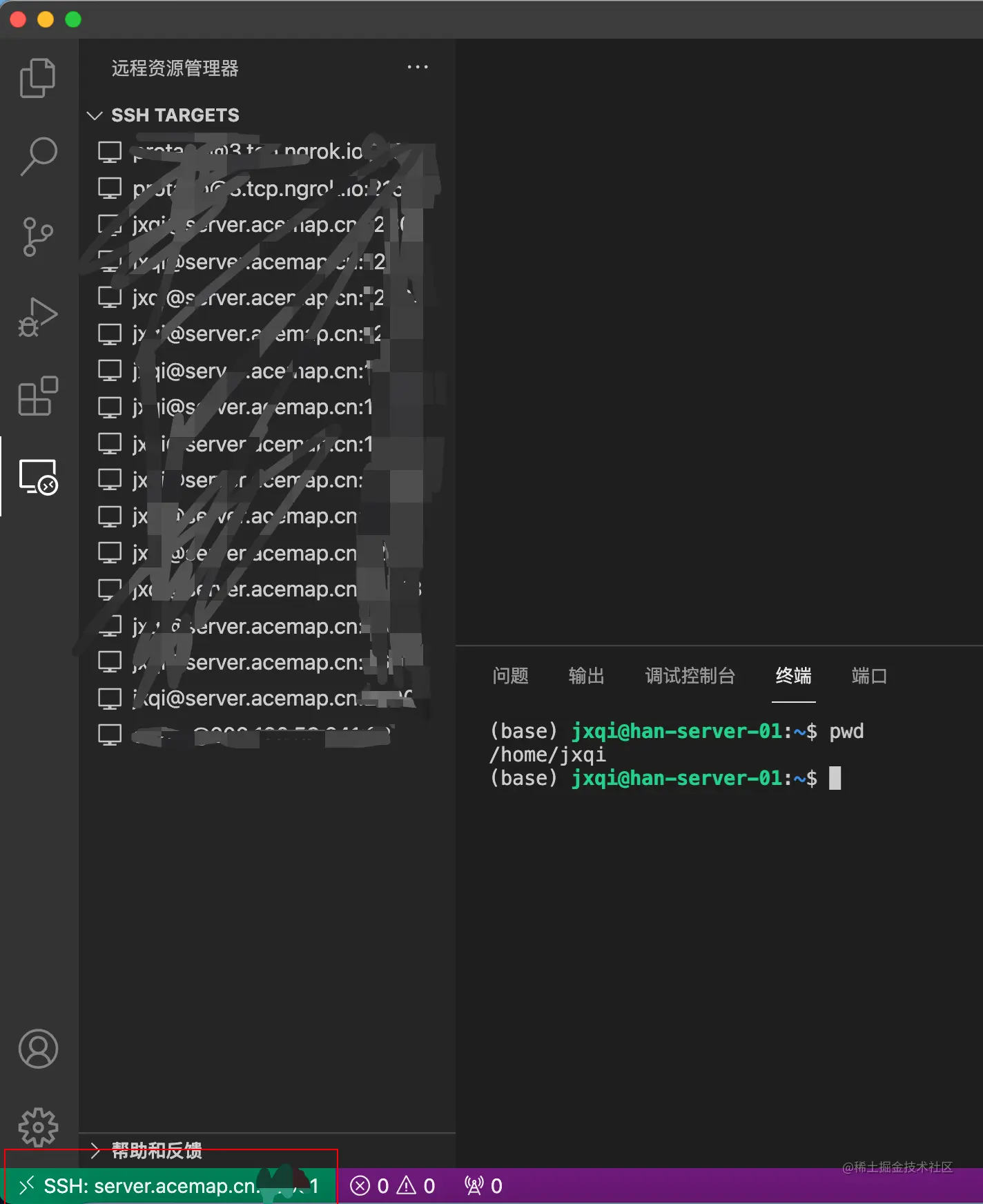Click the /home/jxqi output line in terminal
This screenshot has height=1204, width=983.
click(x=547, y=755)
